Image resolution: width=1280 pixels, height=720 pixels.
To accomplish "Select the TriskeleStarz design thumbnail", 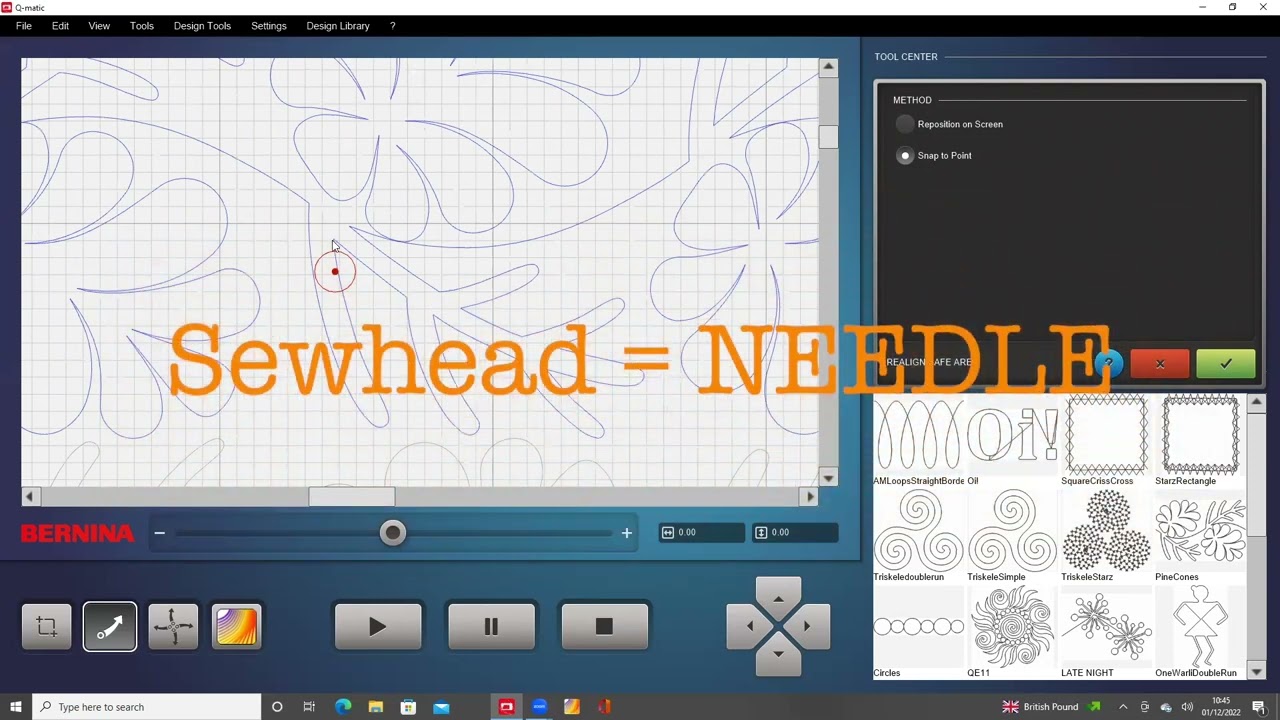I will pos(1106,531).
